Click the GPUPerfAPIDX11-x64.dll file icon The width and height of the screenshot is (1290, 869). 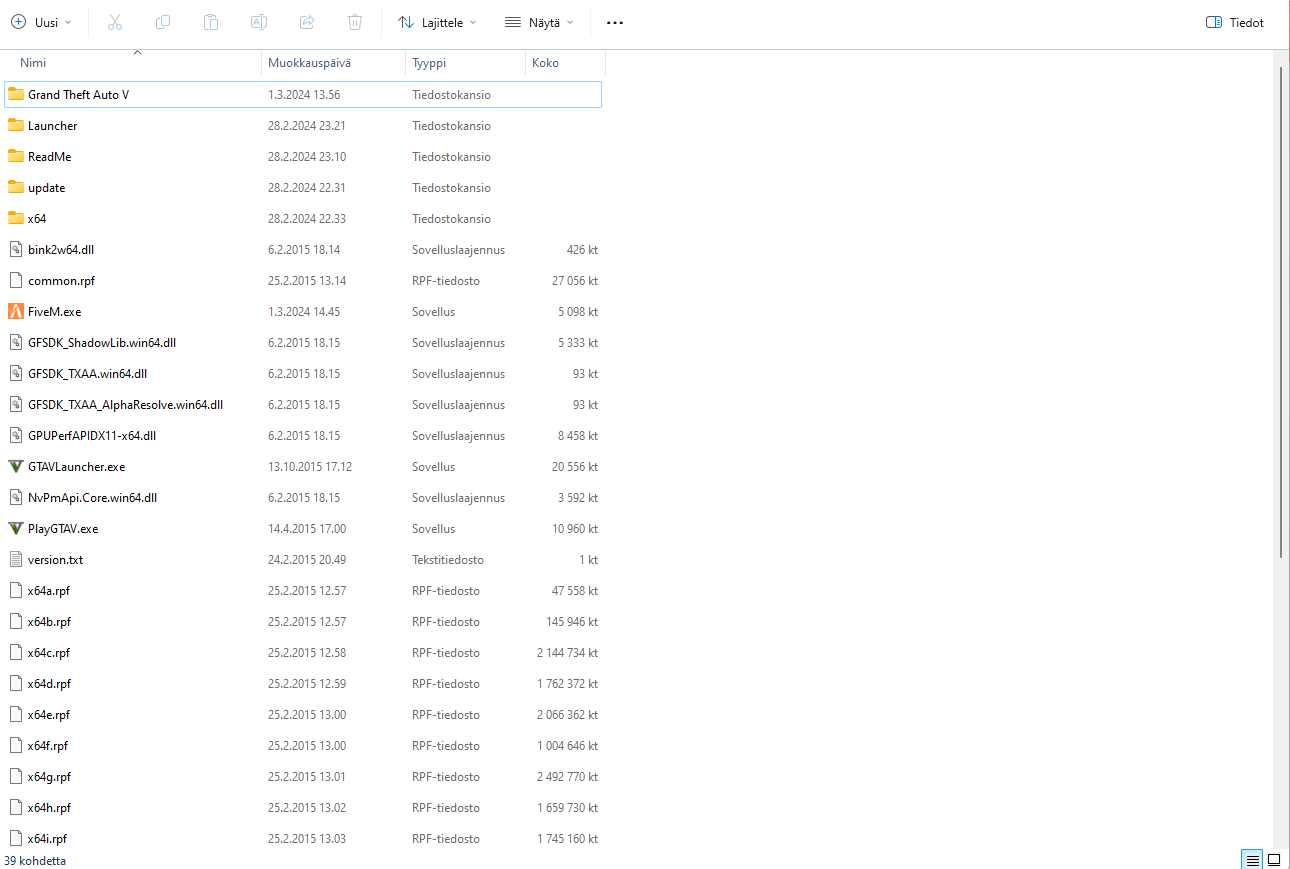pos(15,435)
